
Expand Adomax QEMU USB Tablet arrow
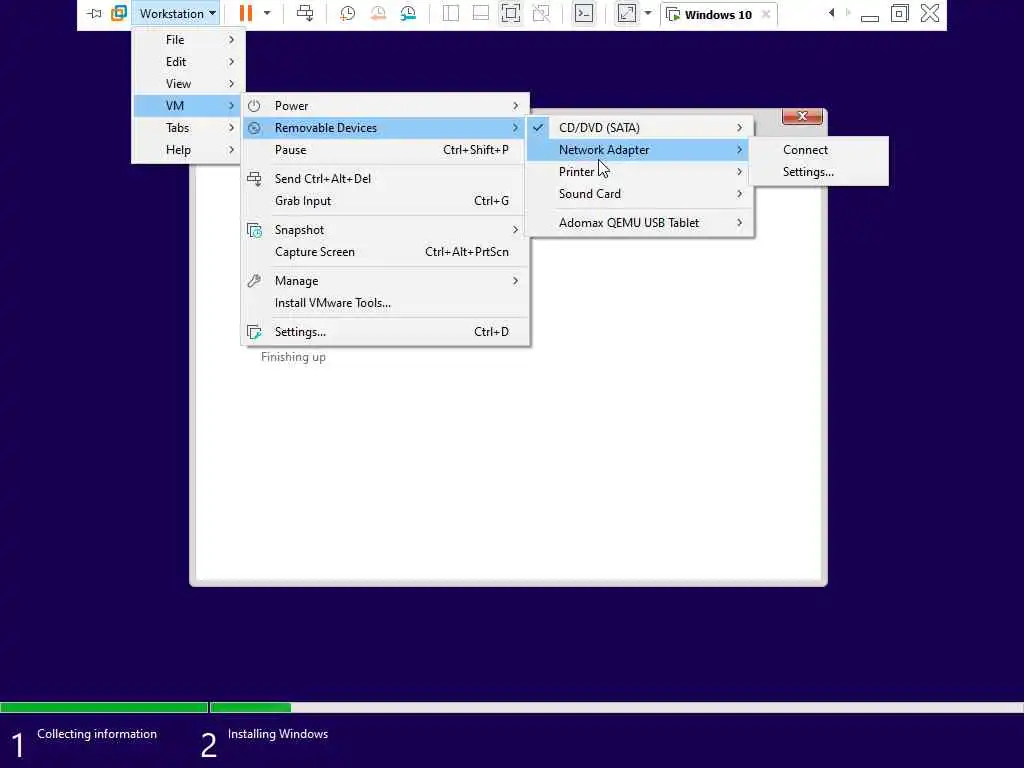click(x=739, y=223)
